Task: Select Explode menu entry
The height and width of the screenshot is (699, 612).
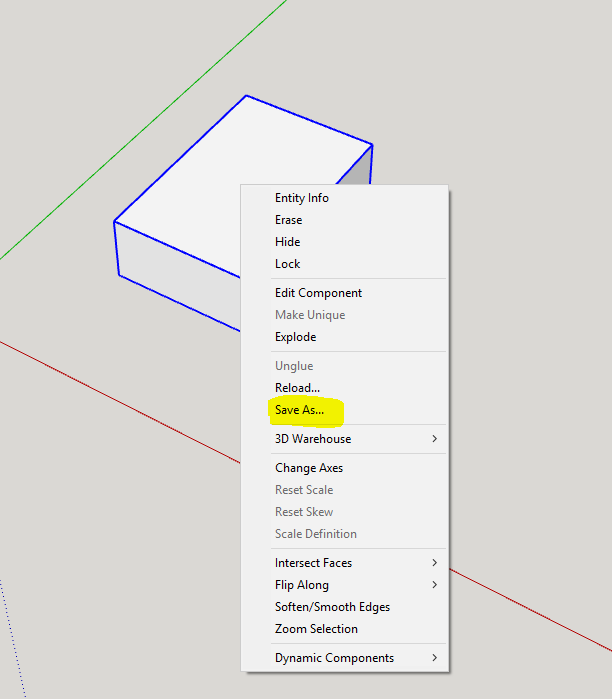Action: click(x=345, y=337)
